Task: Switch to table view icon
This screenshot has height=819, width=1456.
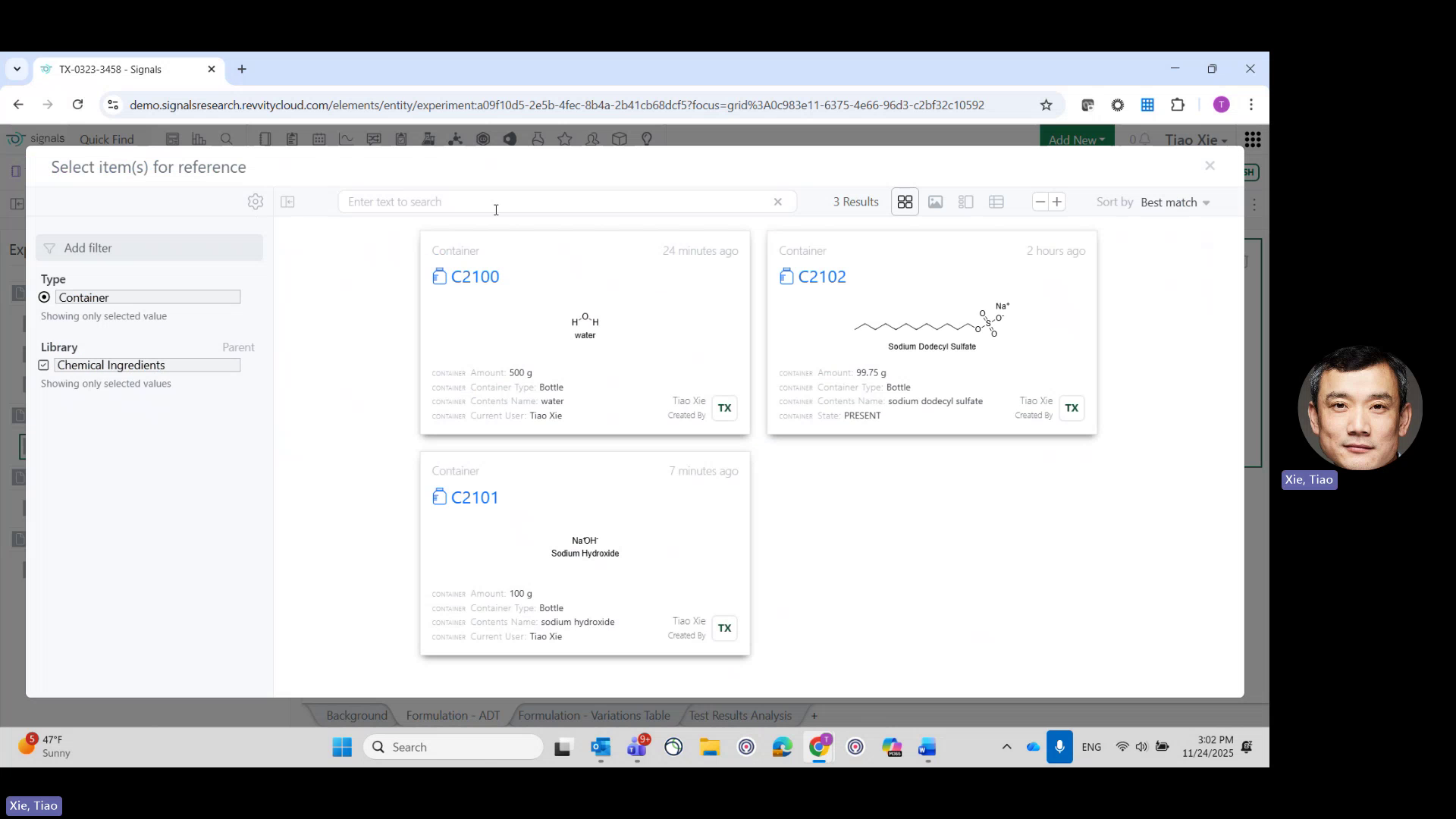Action: 996,202
